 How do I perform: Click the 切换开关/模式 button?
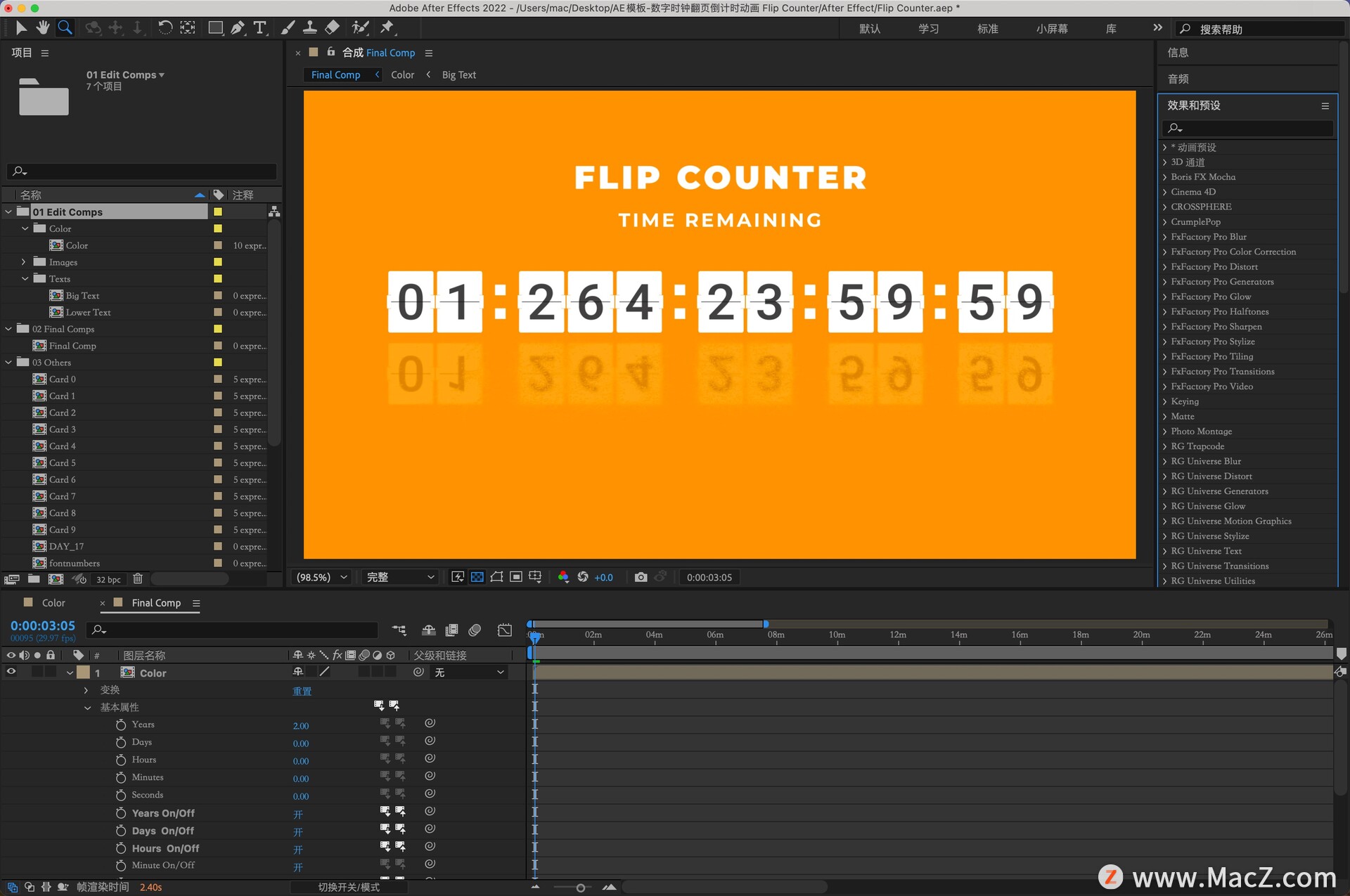pyautogui.click(x=349, y=887)
